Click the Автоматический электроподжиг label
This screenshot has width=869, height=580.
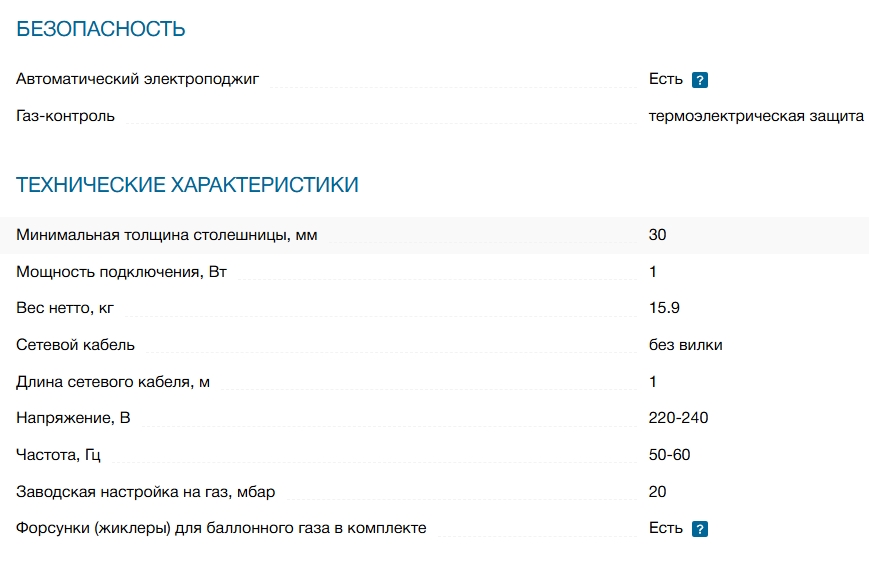(138, 79)
